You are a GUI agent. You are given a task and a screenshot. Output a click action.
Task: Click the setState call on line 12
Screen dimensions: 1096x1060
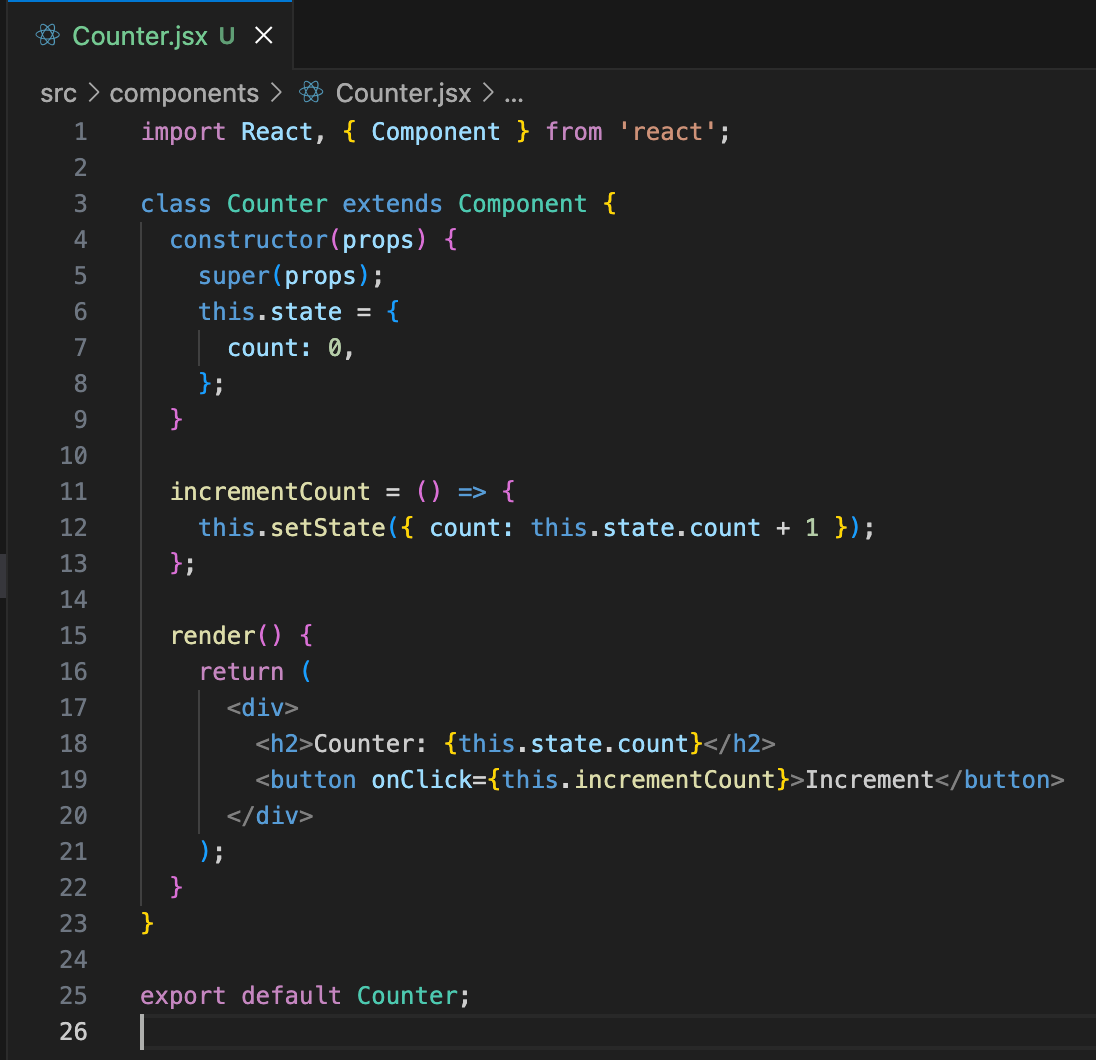327,528
